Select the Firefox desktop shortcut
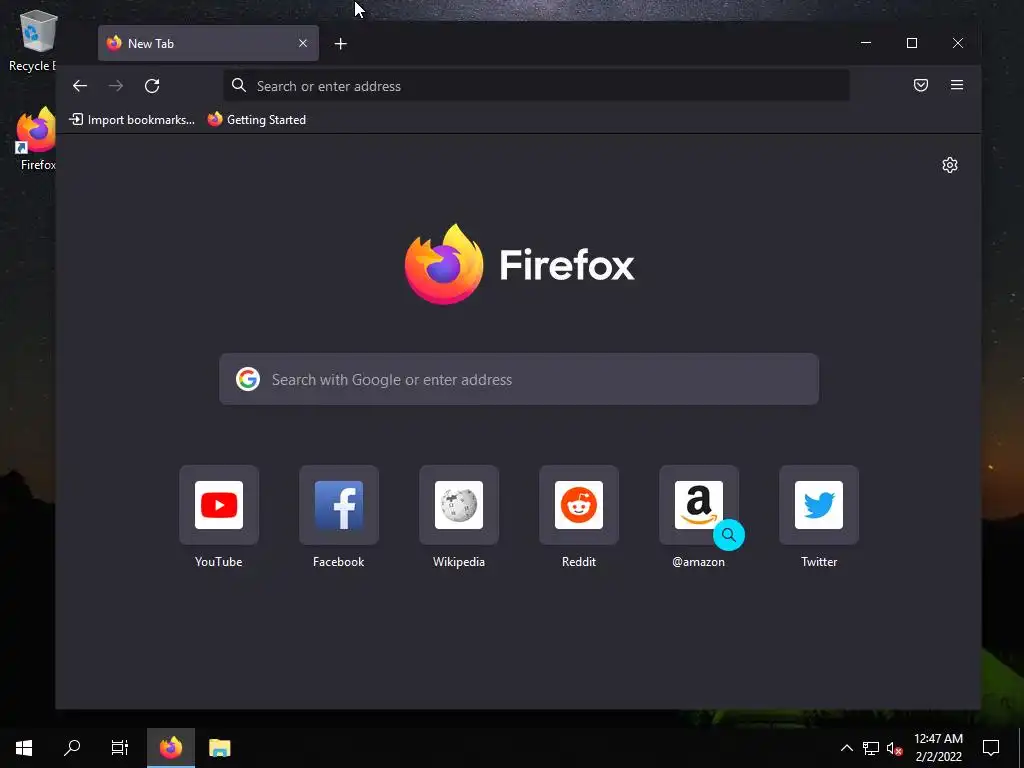This screenshot has height=768, width=1024. point(37,139)
